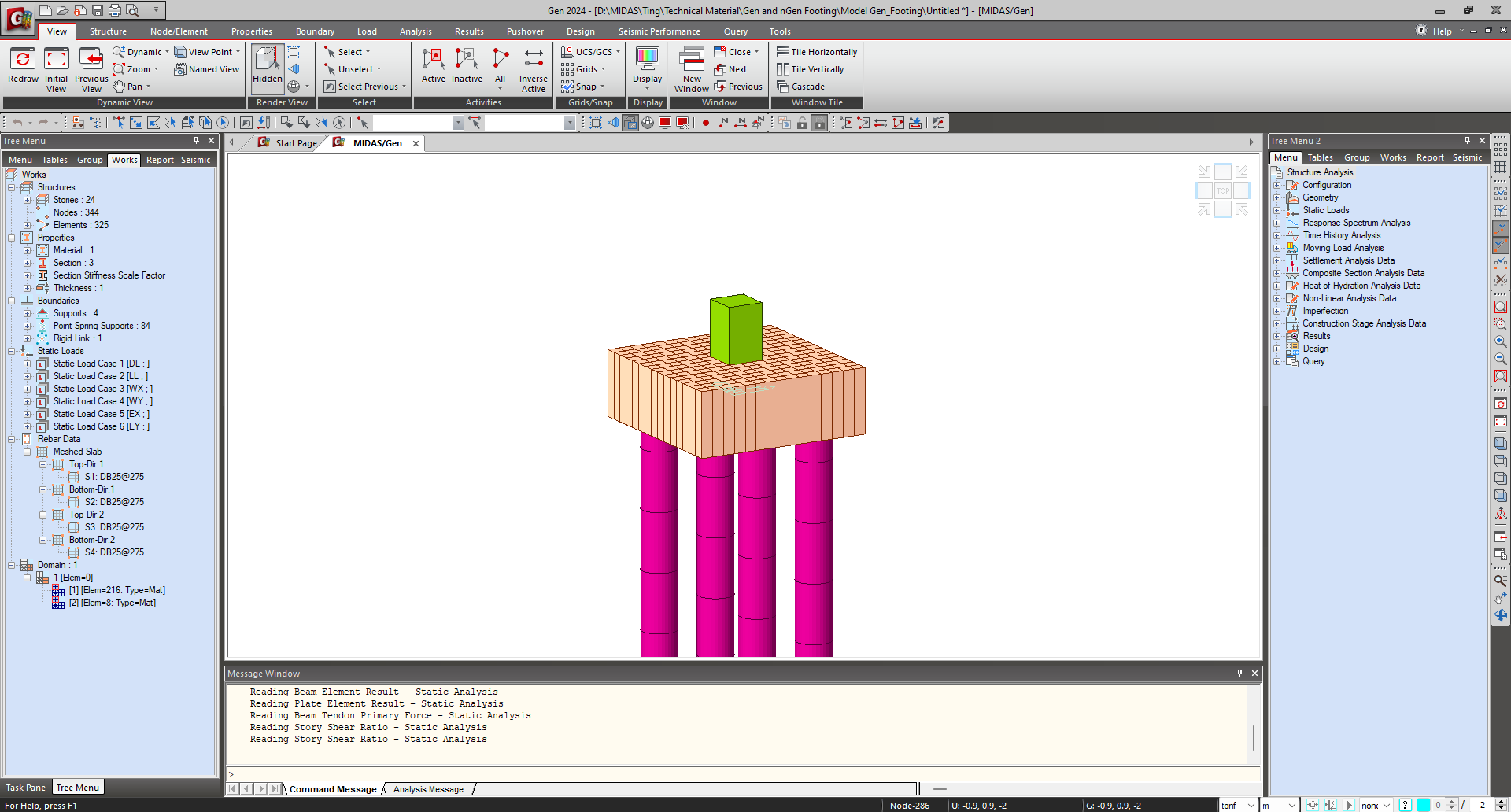1511x812 pixels.
Task: Toggle the Top view button in view cube
Action: click(1222, 190)
